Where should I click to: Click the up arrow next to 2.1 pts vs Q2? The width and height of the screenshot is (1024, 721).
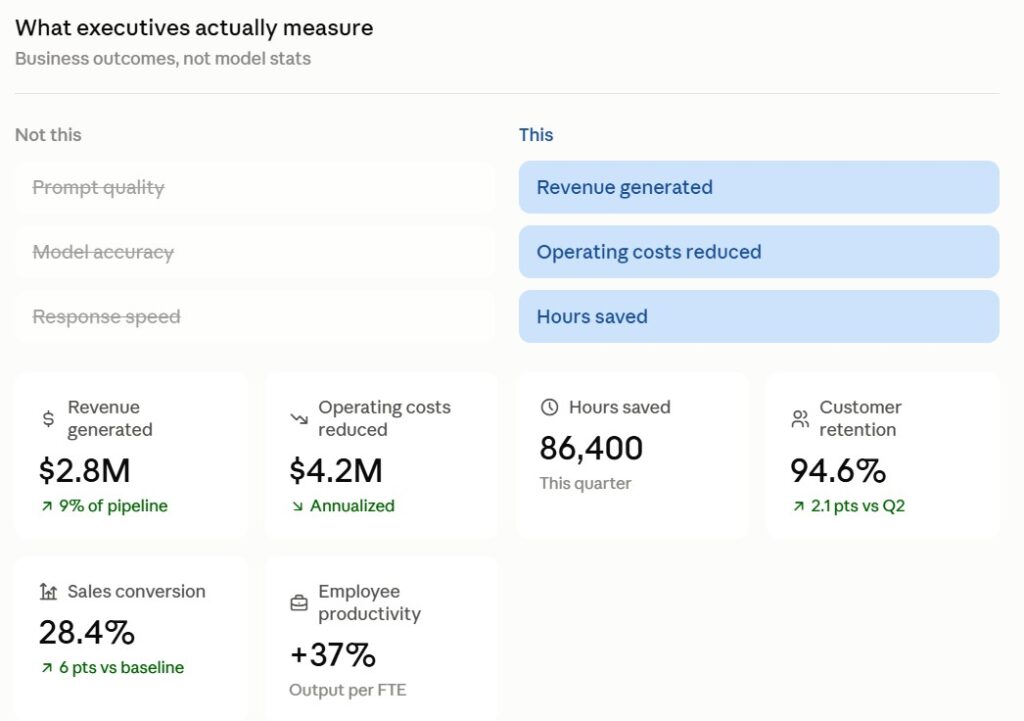799,506
